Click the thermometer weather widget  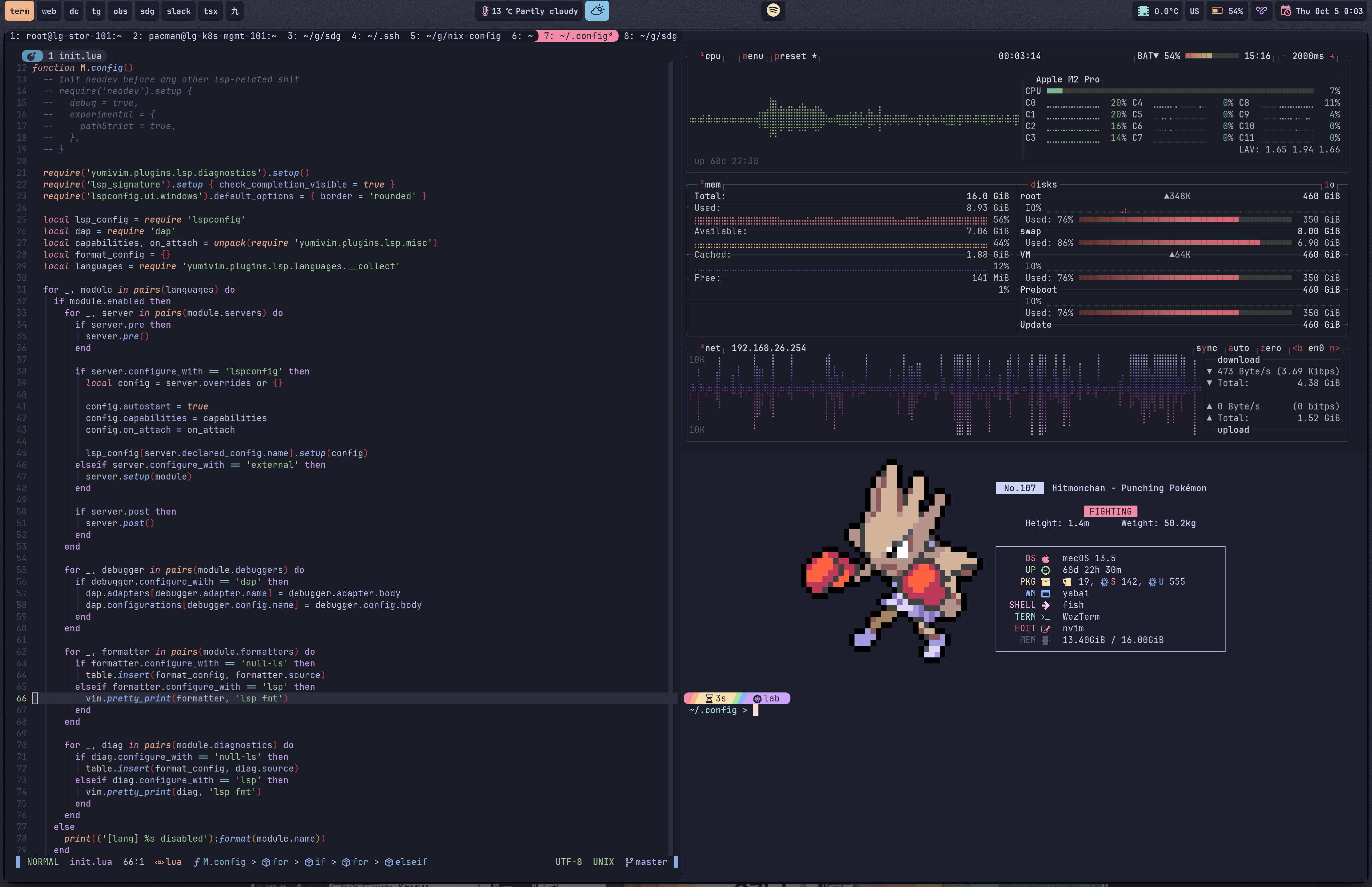tap(530, 11)
